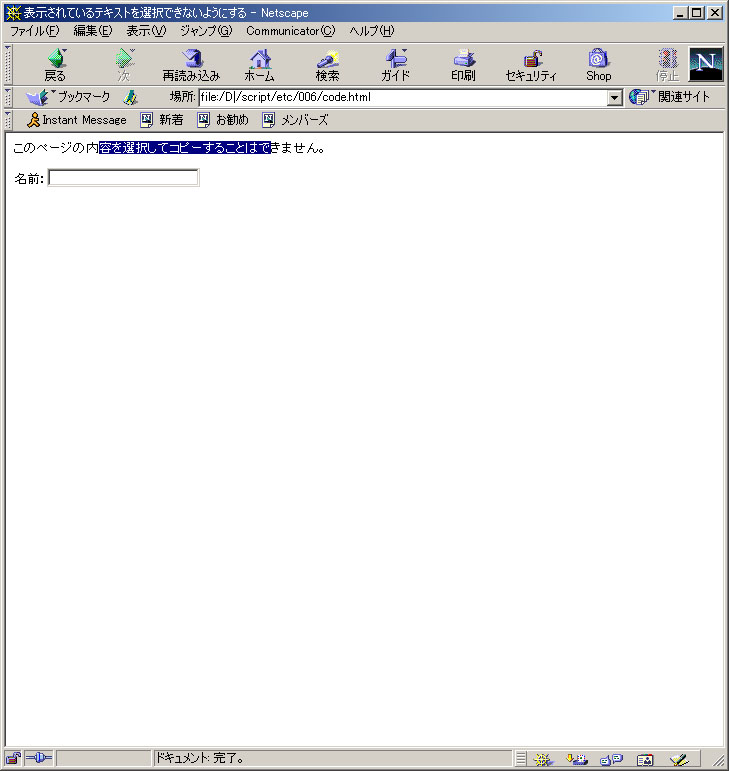The height and width of the screenshot is (771, 729).
Task: Click the window title bar Netscape icon
Action: point(14,12)
